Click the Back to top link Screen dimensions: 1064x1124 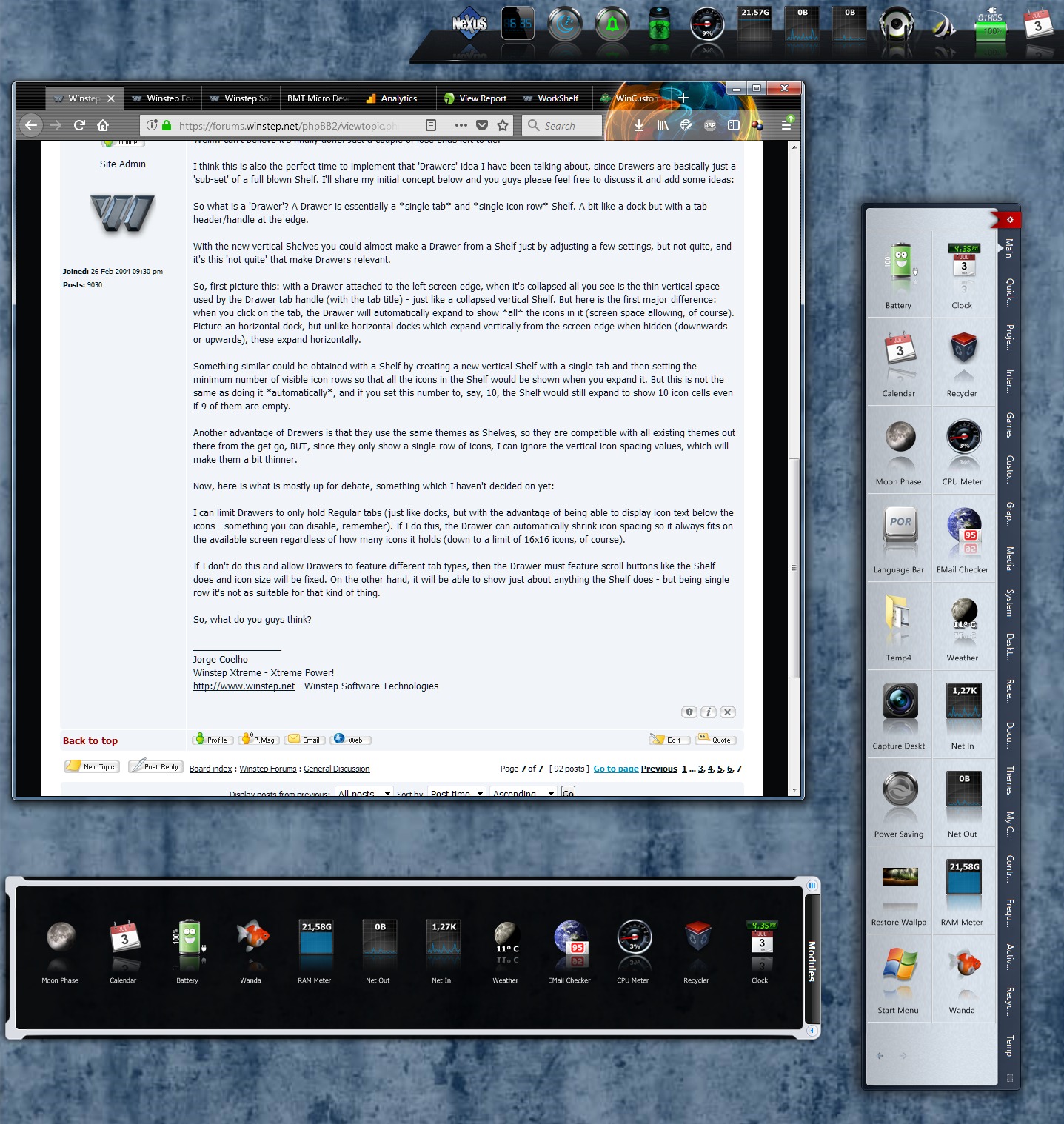point(90,740)
